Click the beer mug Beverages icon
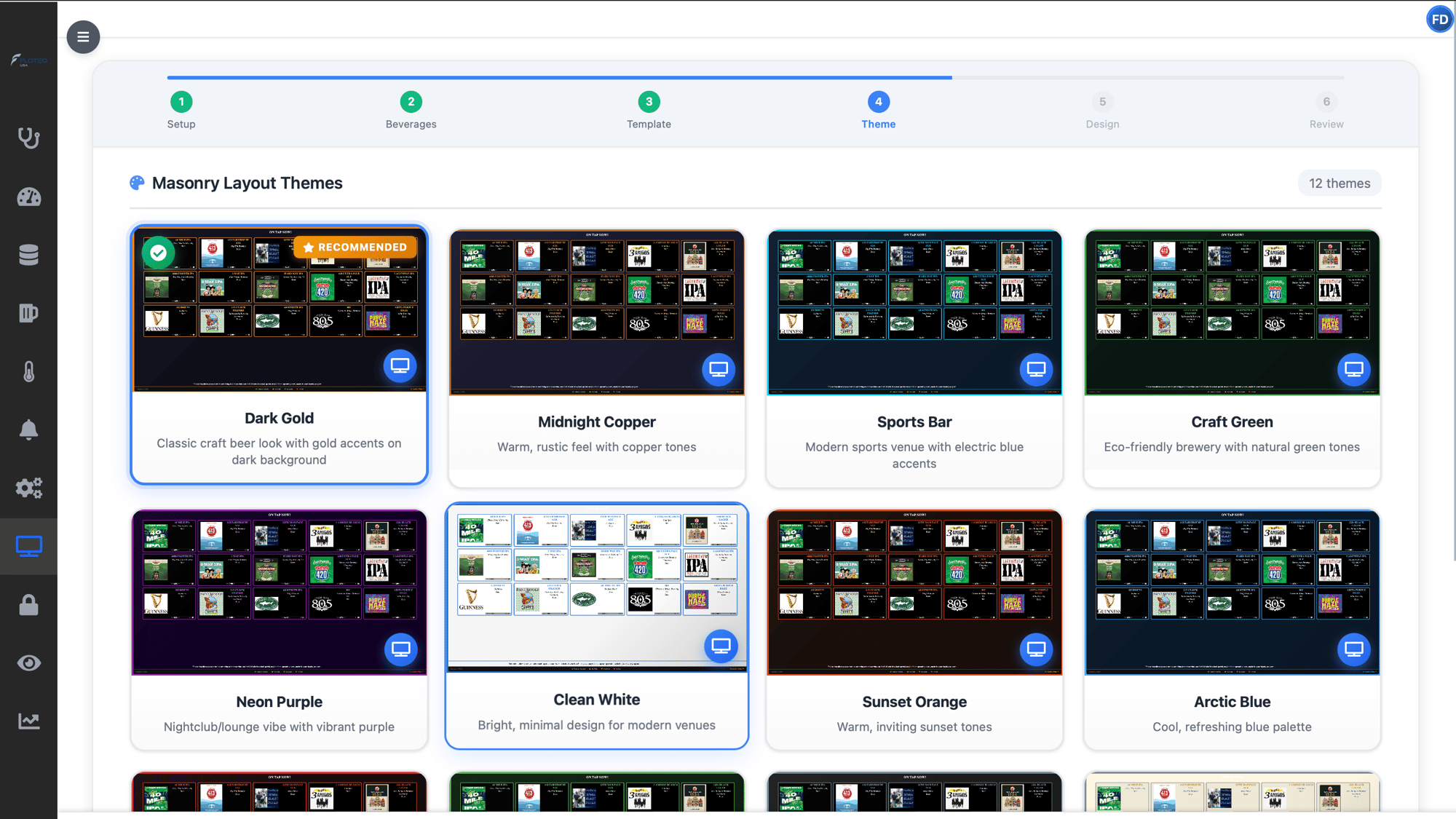 (x=28, y=313)
